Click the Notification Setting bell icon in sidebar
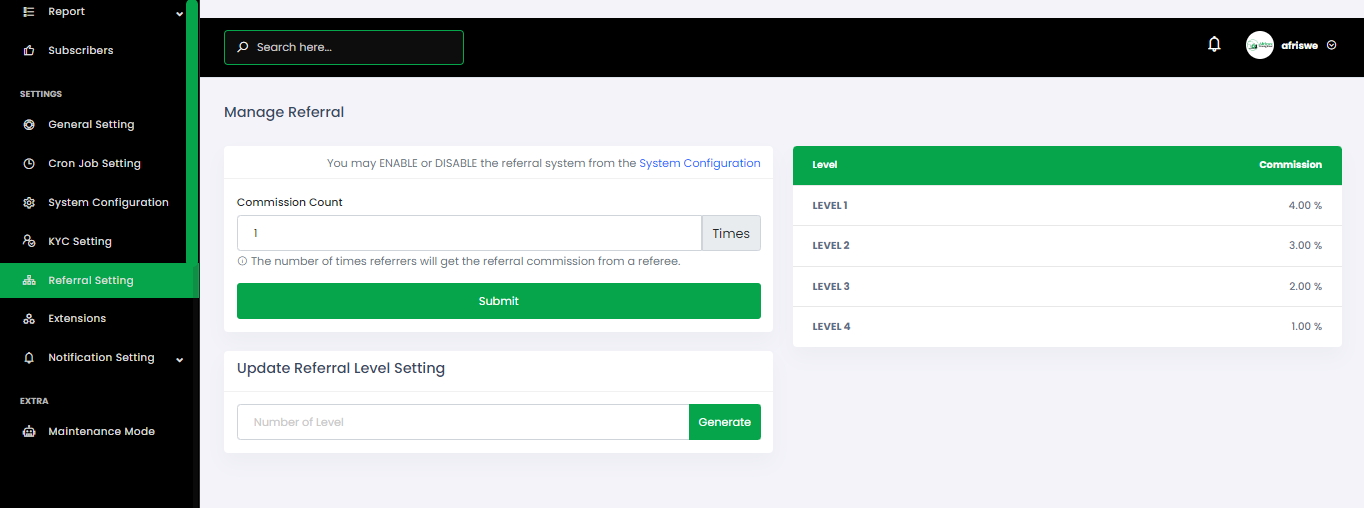The width and height of the screenshot is (1364, 508). coord(28,358)
